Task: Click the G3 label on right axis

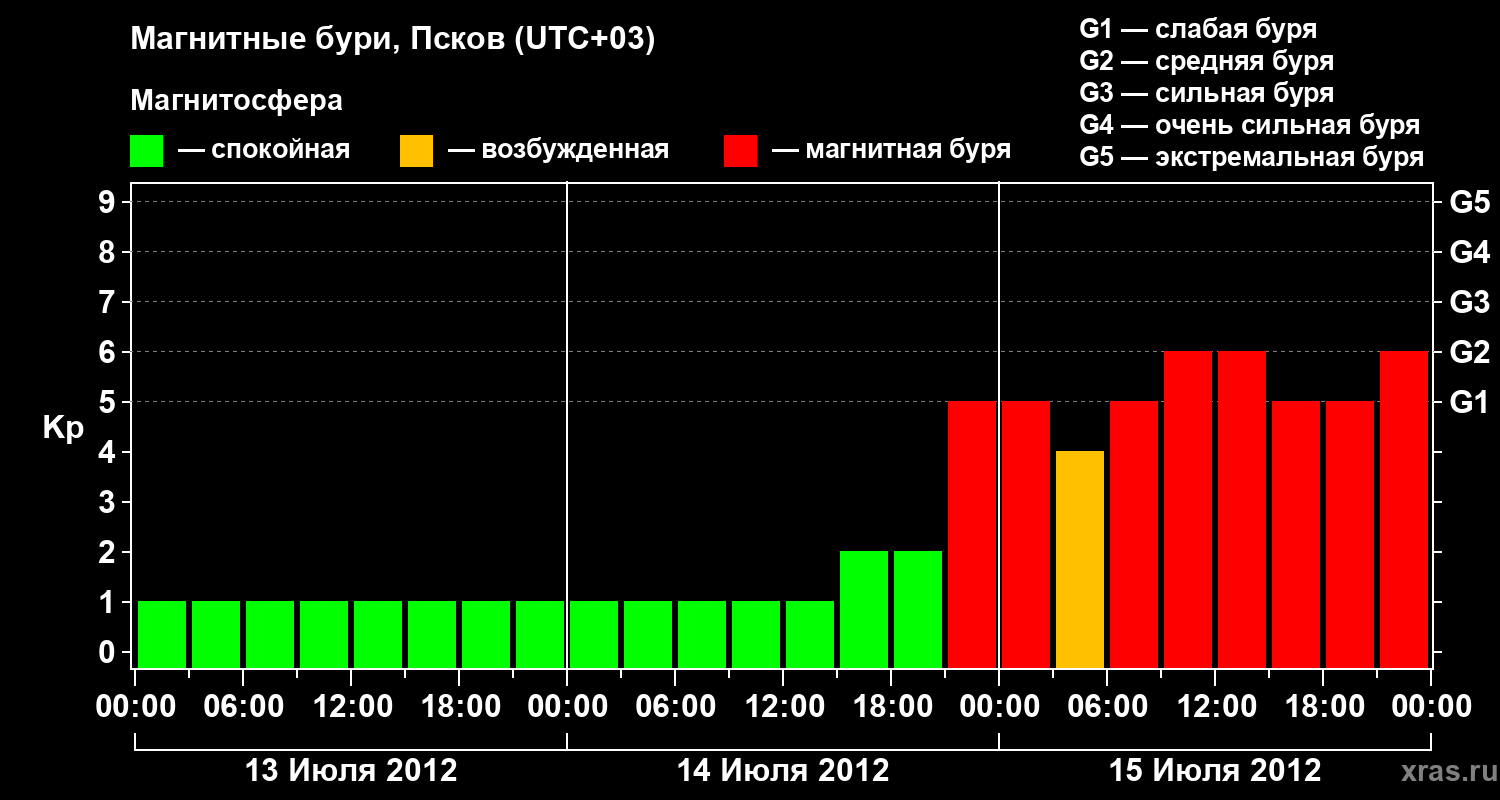Action: (1470, 302)
